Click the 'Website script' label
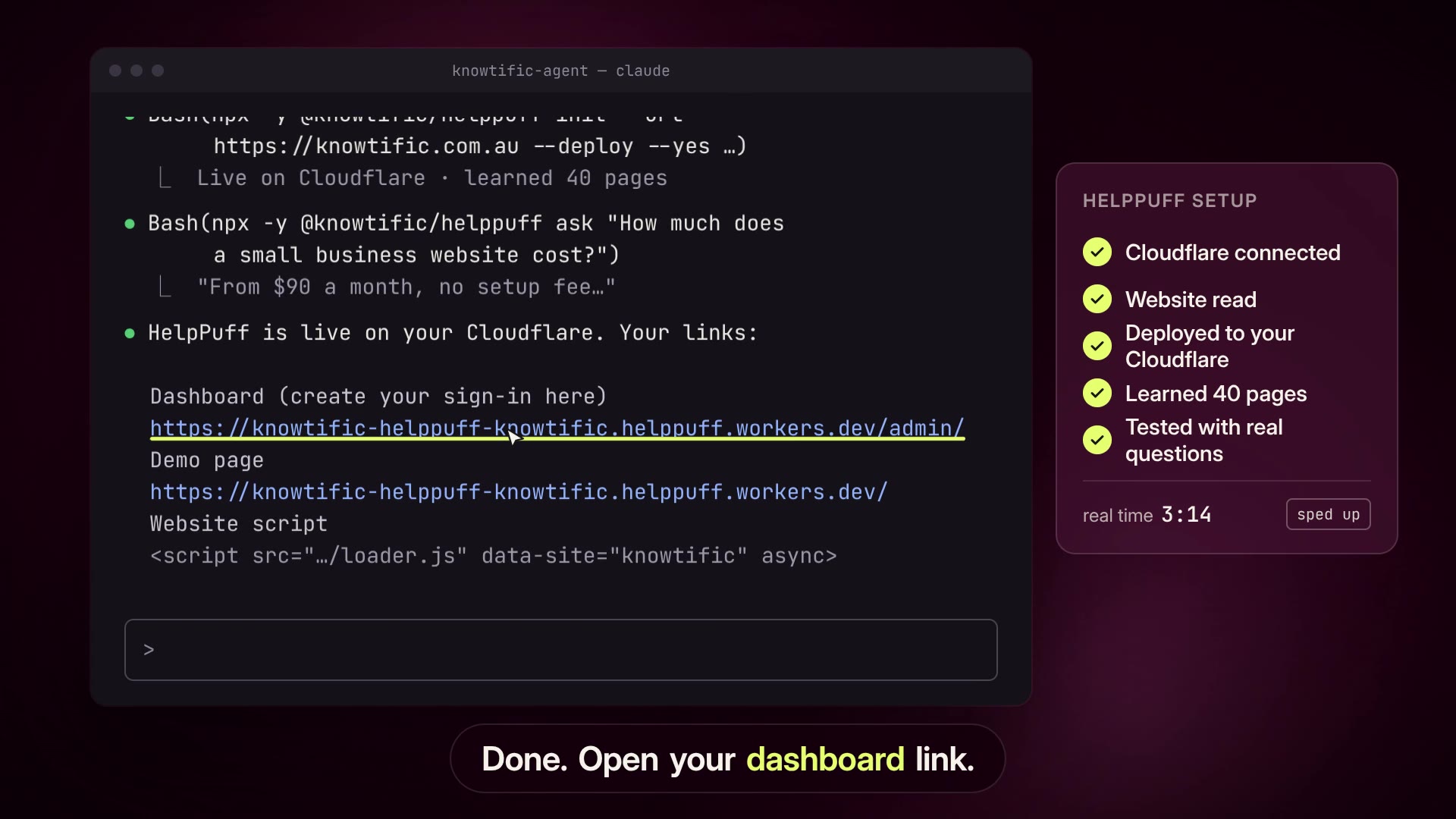Screen dimensions: 1456x819 click(239, 524)
